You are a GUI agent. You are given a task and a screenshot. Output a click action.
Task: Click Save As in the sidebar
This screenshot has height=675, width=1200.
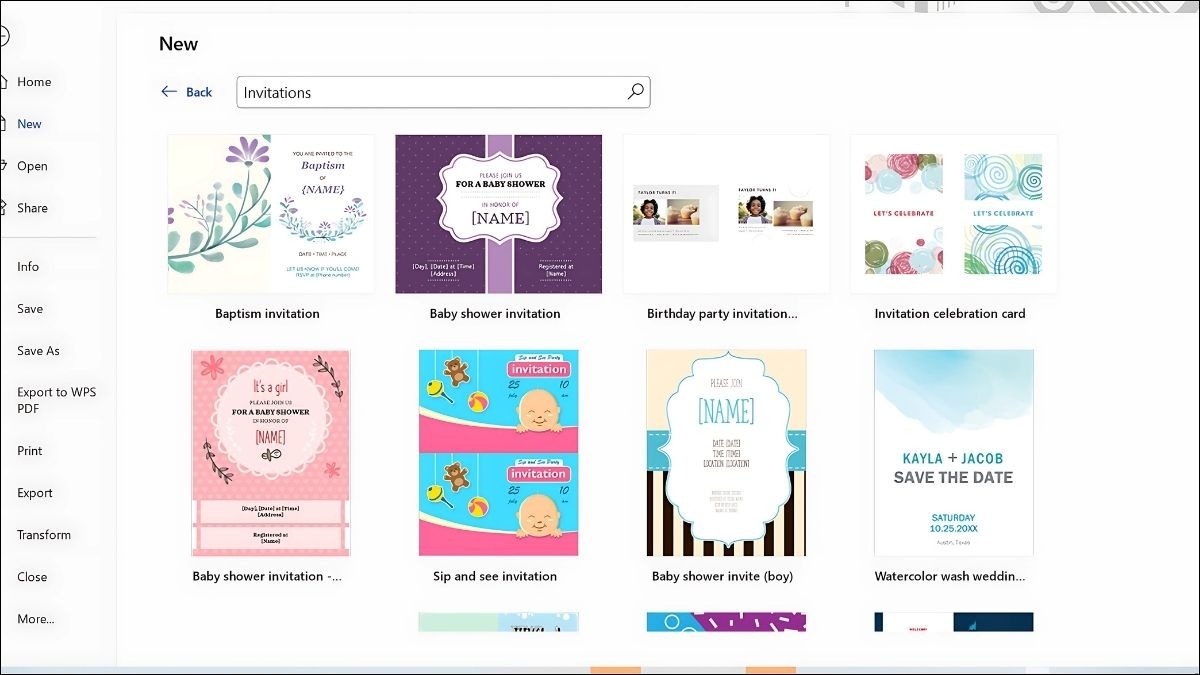click(38, 350)
